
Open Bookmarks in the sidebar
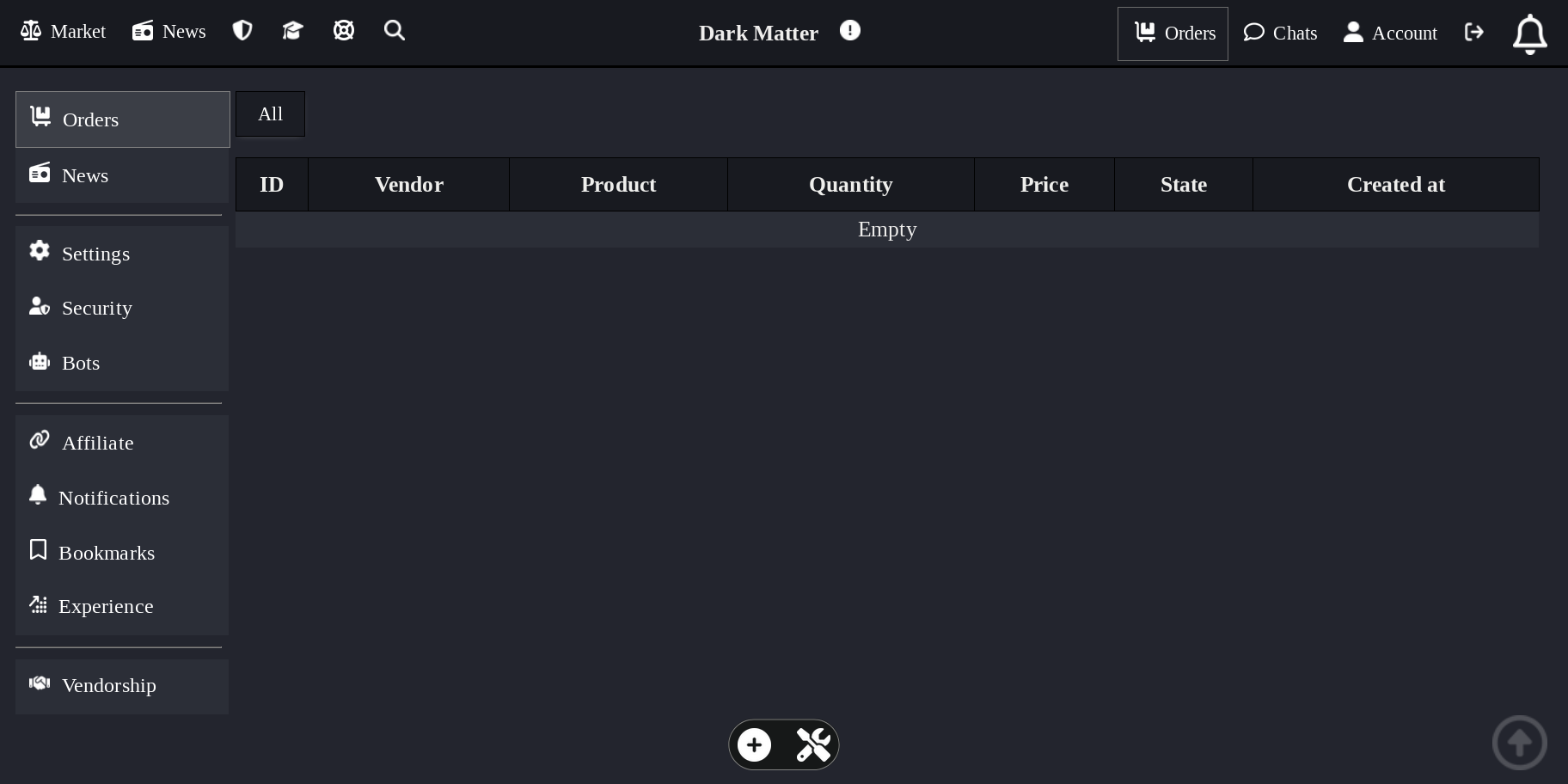pyautogui.click(x=107, y=553)
